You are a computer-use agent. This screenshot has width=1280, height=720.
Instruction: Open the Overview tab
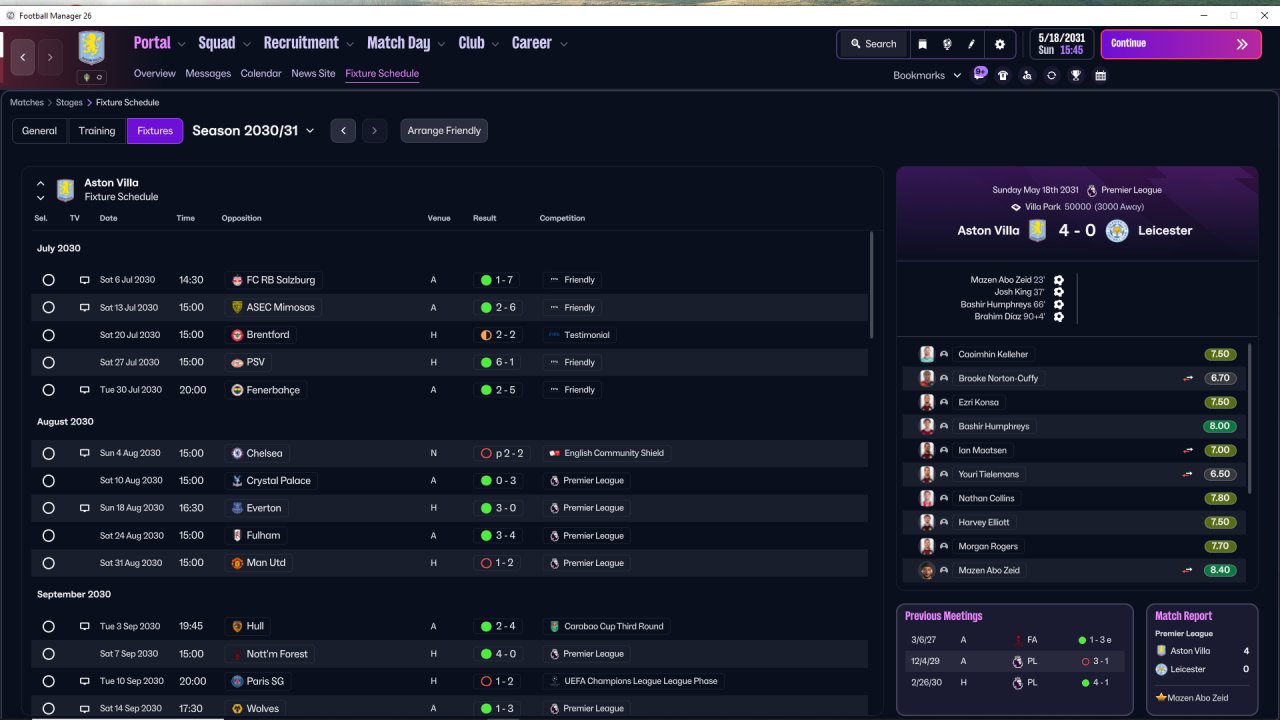[x=155, y=73]
